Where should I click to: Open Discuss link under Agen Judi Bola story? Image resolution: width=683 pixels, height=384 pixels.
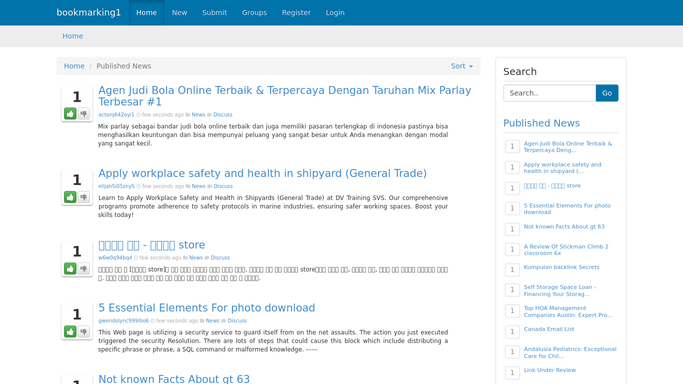pos(223,115)
